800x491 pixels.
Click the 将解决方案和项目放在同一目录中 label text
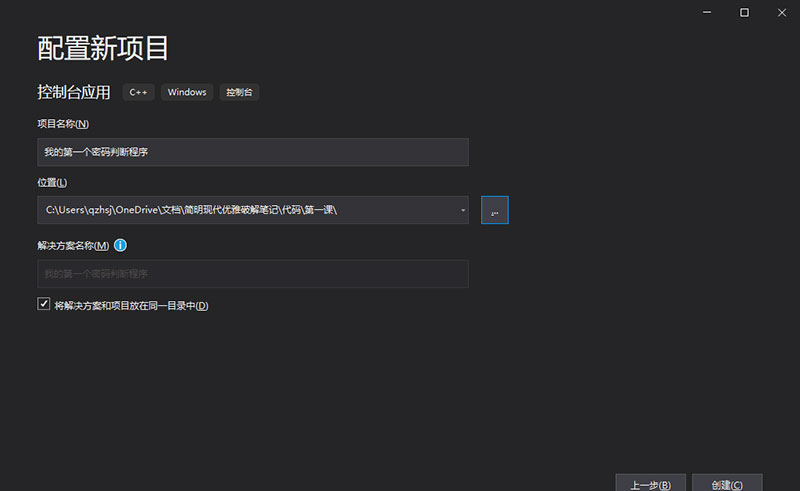131,305
